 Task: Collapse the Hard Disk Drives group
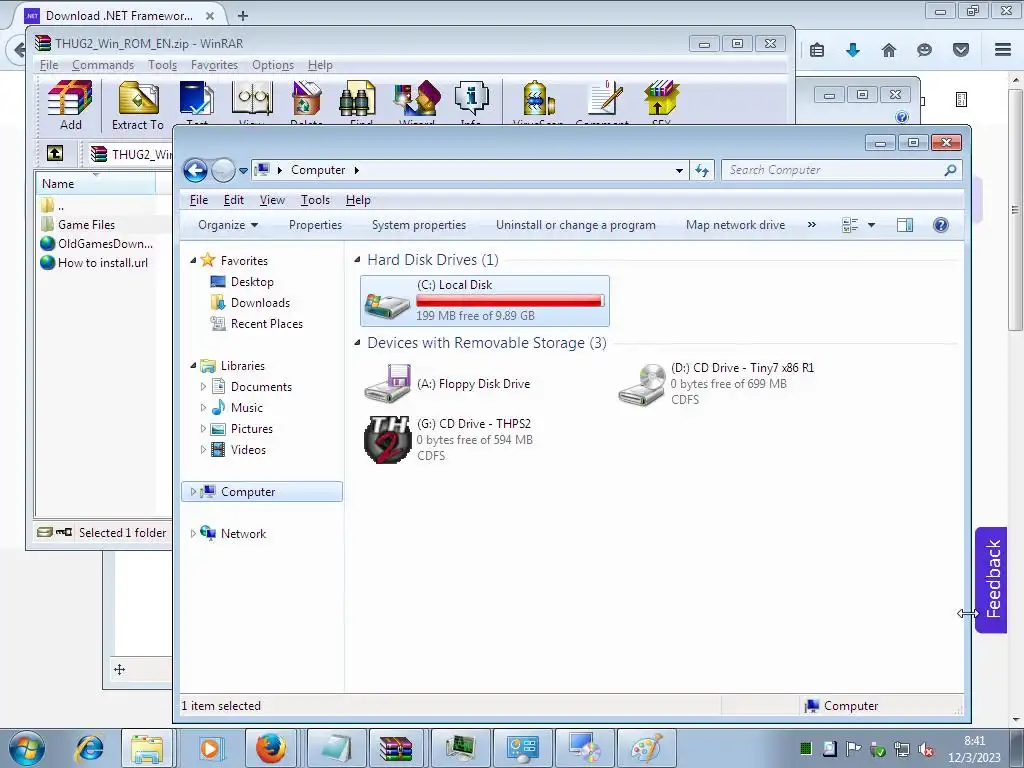357,260
